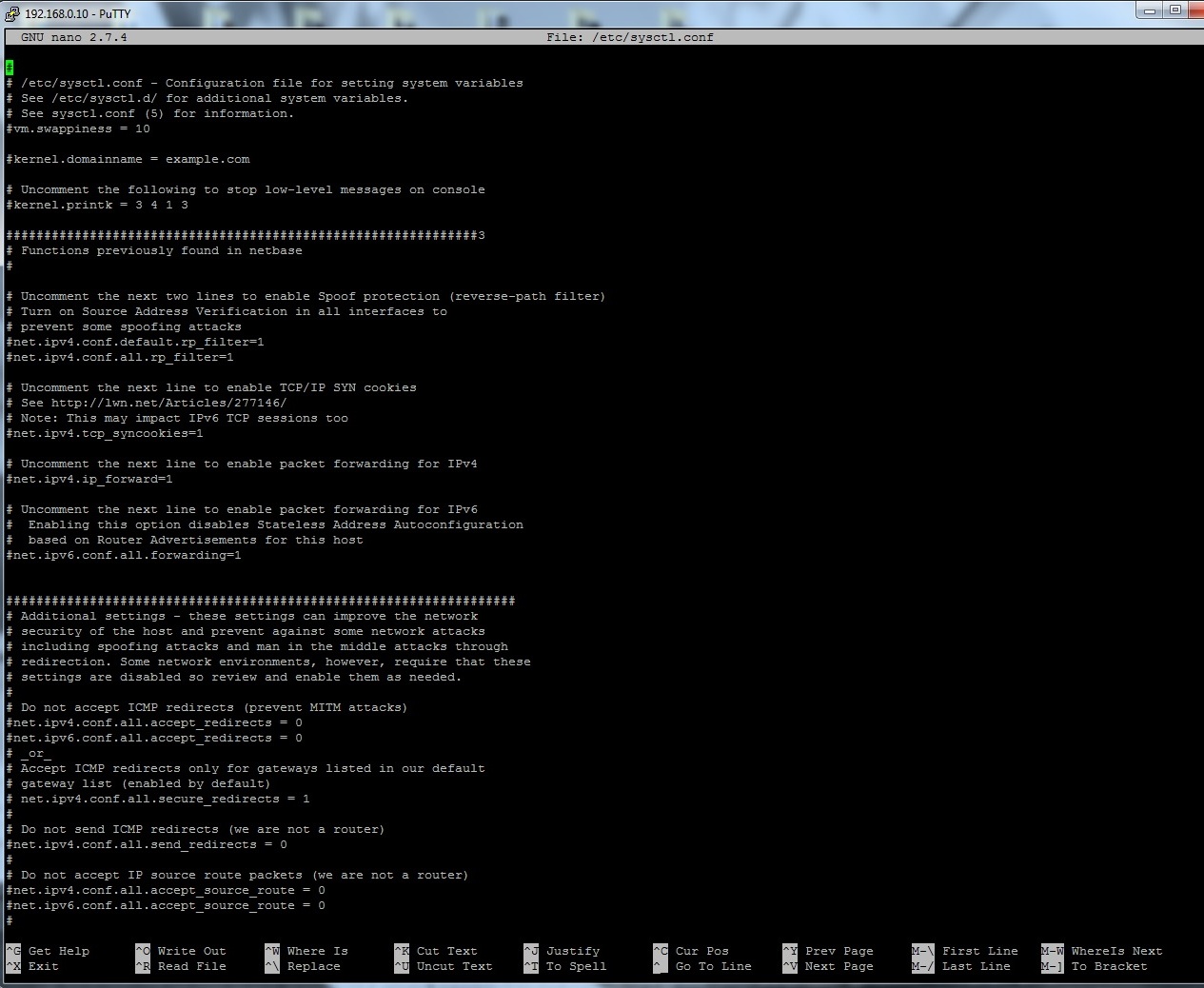1204x988 pixels.
Task: Click #net.ipv4.conf.default.rp_filter=1 line
Action: 135,342
